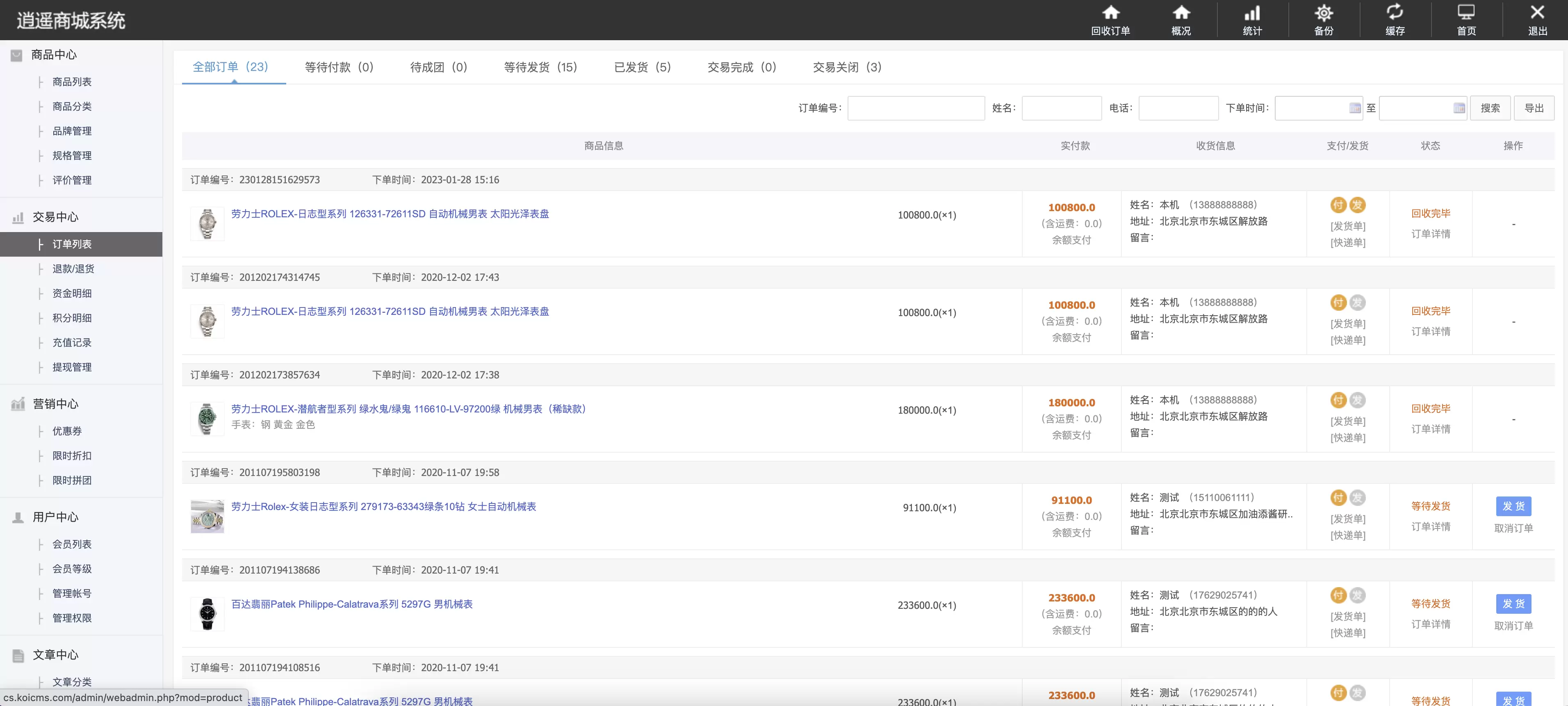Click 付 badge for order 201107195803198
1568x706 pixels.
tap(1338, 498)
